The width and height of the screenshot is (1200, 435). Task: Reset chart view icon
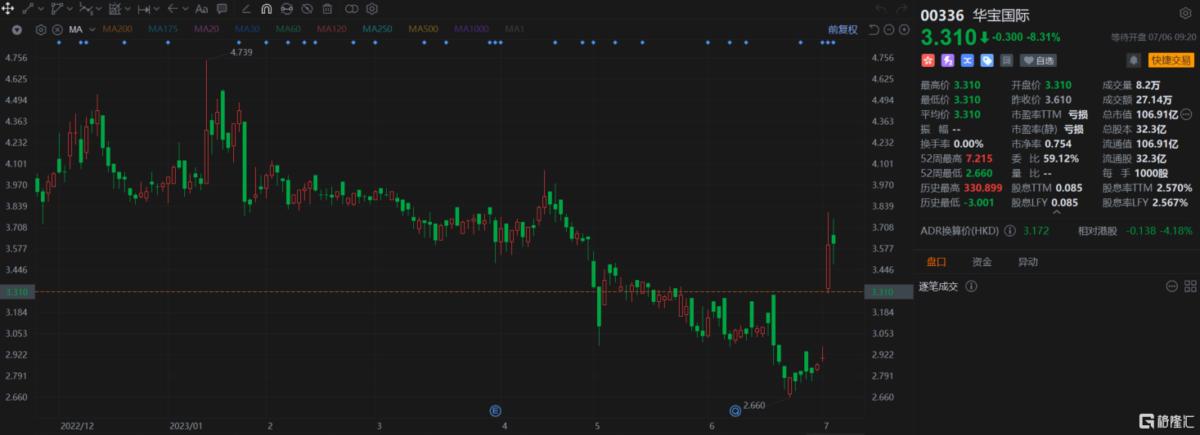coord(873,30)
